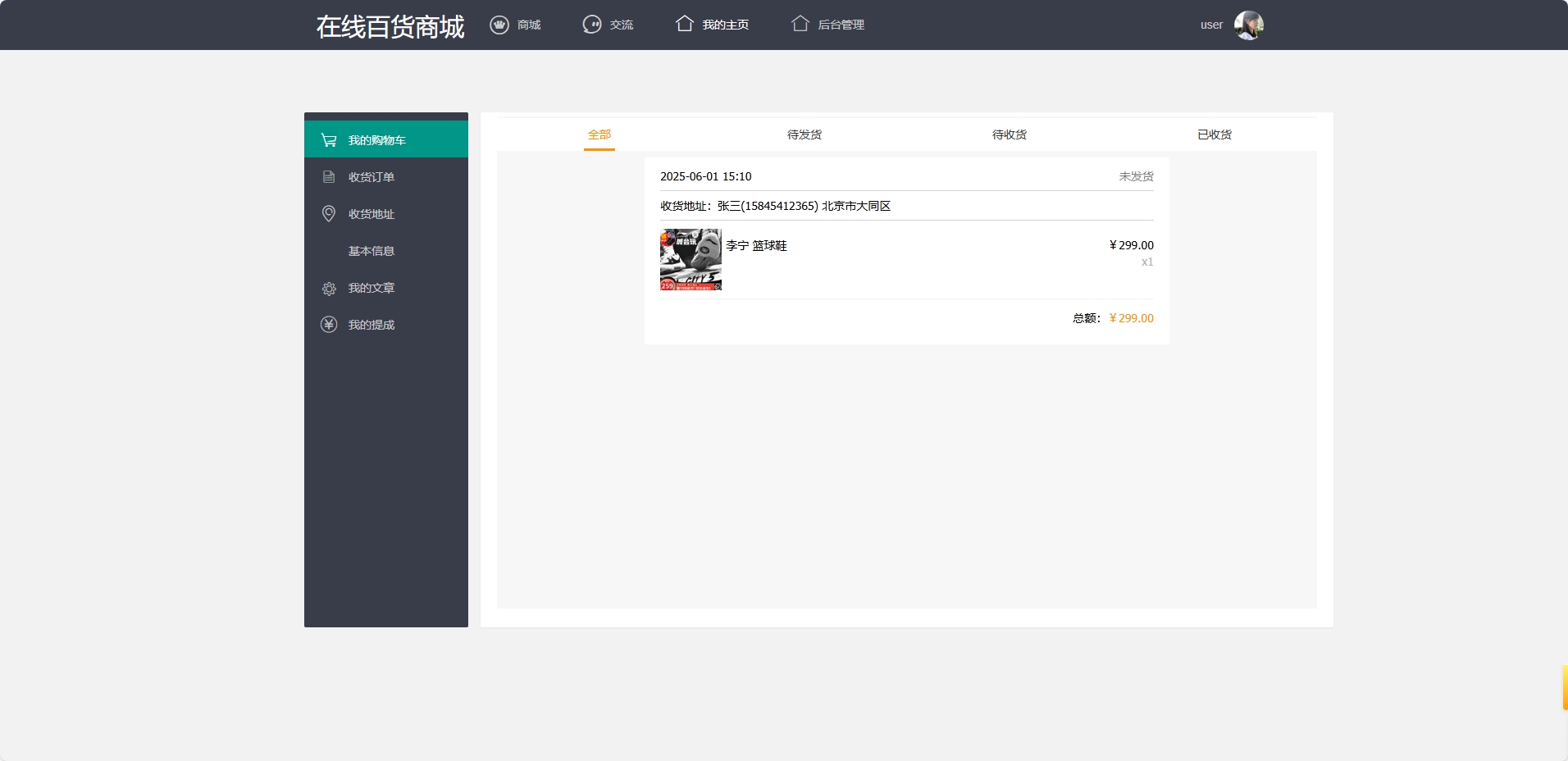The height and width of the screenshot is (761, 1568).
Task: Click the 未发货 order status label
Action: tap(1136, 176)
